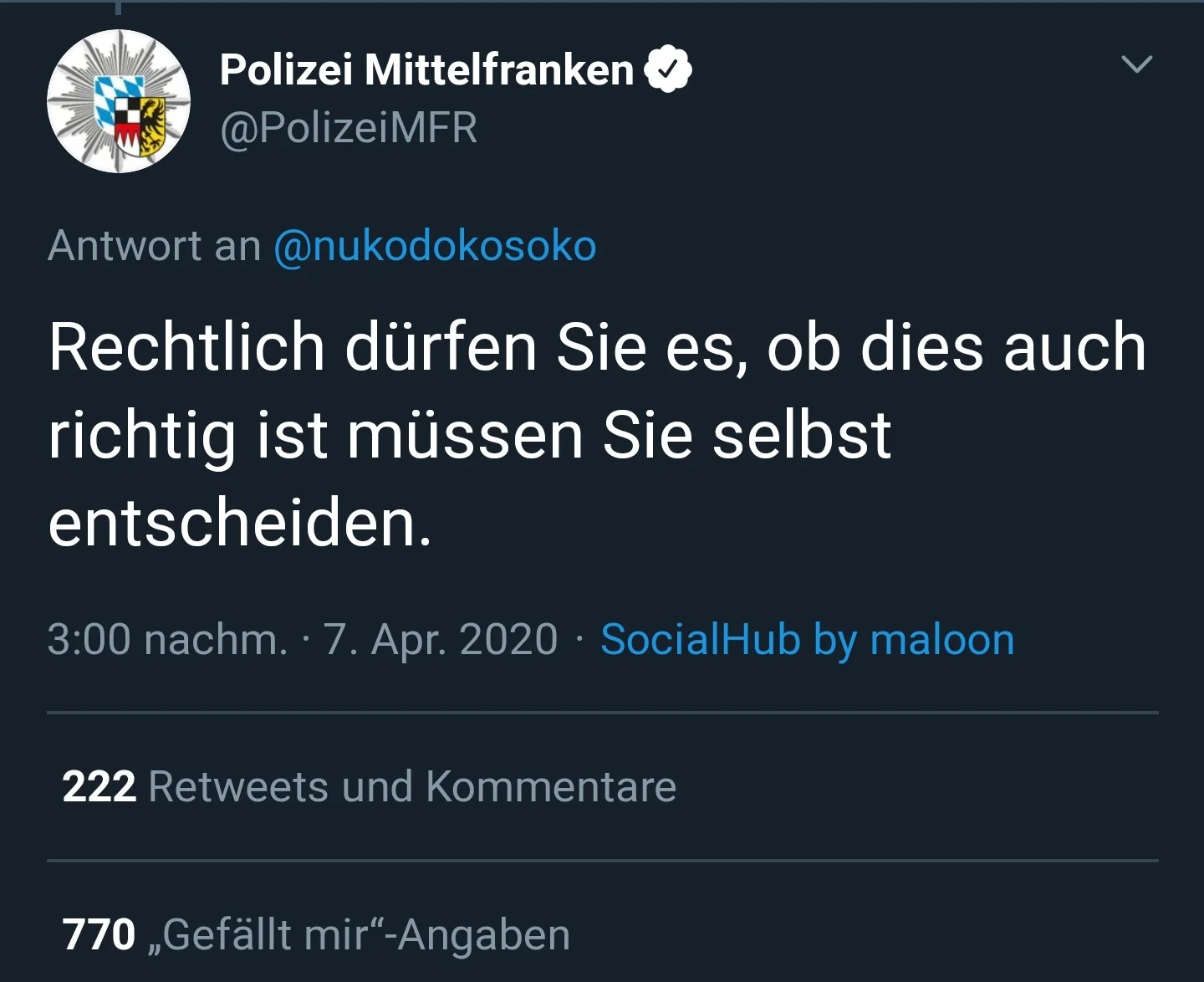Screen dimensions: 1204x982
Task: Click the "Antwort an" reply label
Action: coord(155,246)
